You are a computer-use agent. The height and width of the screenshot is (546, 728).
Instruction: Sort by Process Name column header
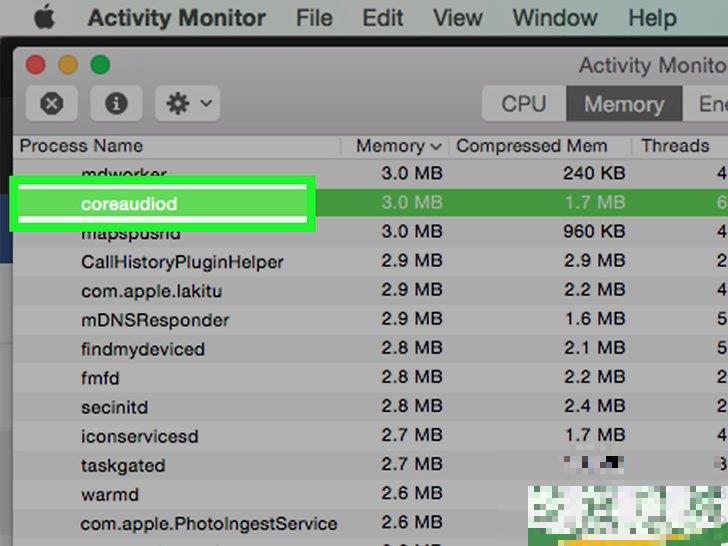[x=81, y=146]
